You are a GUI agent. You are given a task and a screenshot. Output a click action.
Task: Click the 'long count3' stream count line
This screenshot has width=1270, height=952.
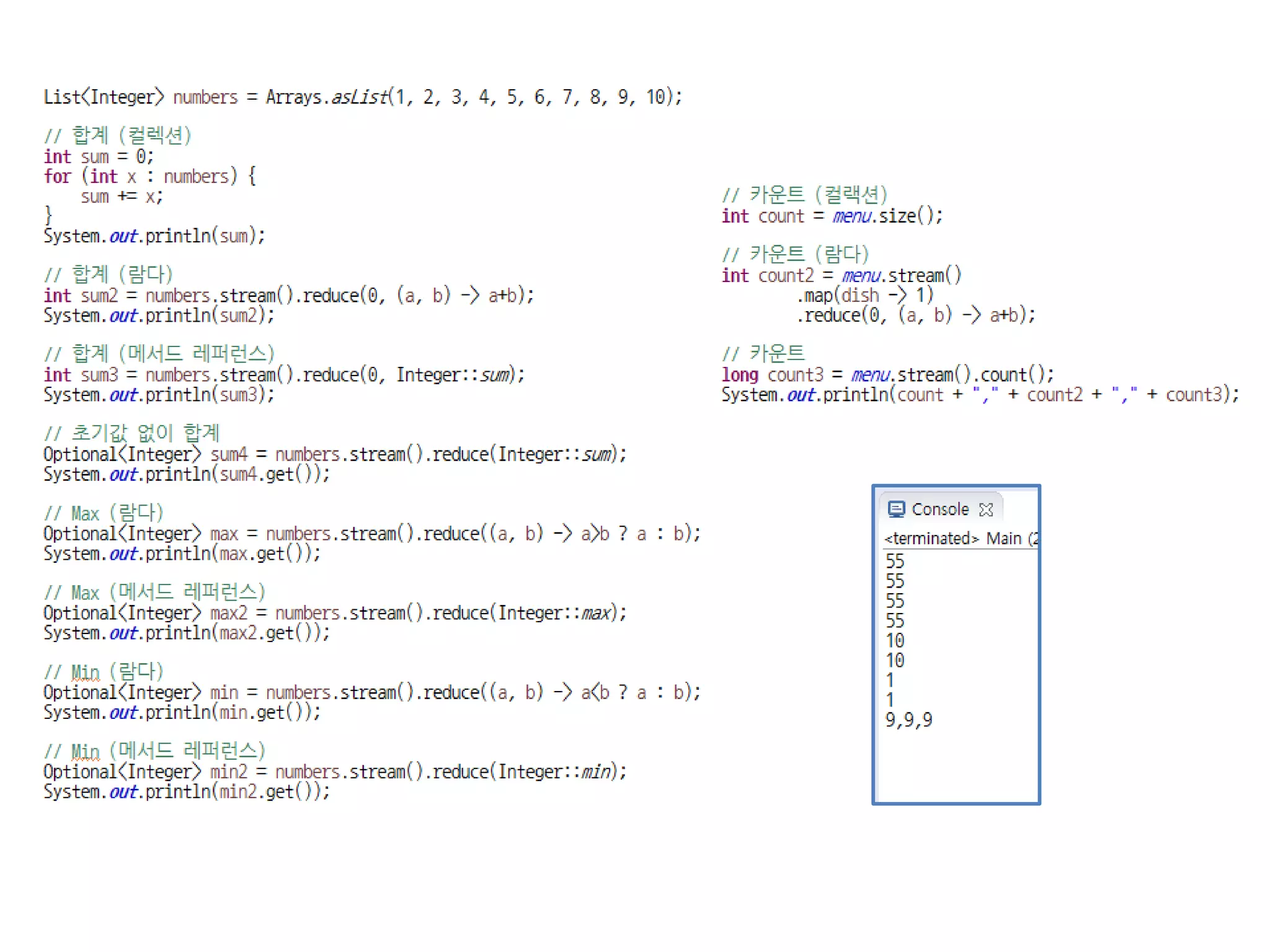pos(887,375)
